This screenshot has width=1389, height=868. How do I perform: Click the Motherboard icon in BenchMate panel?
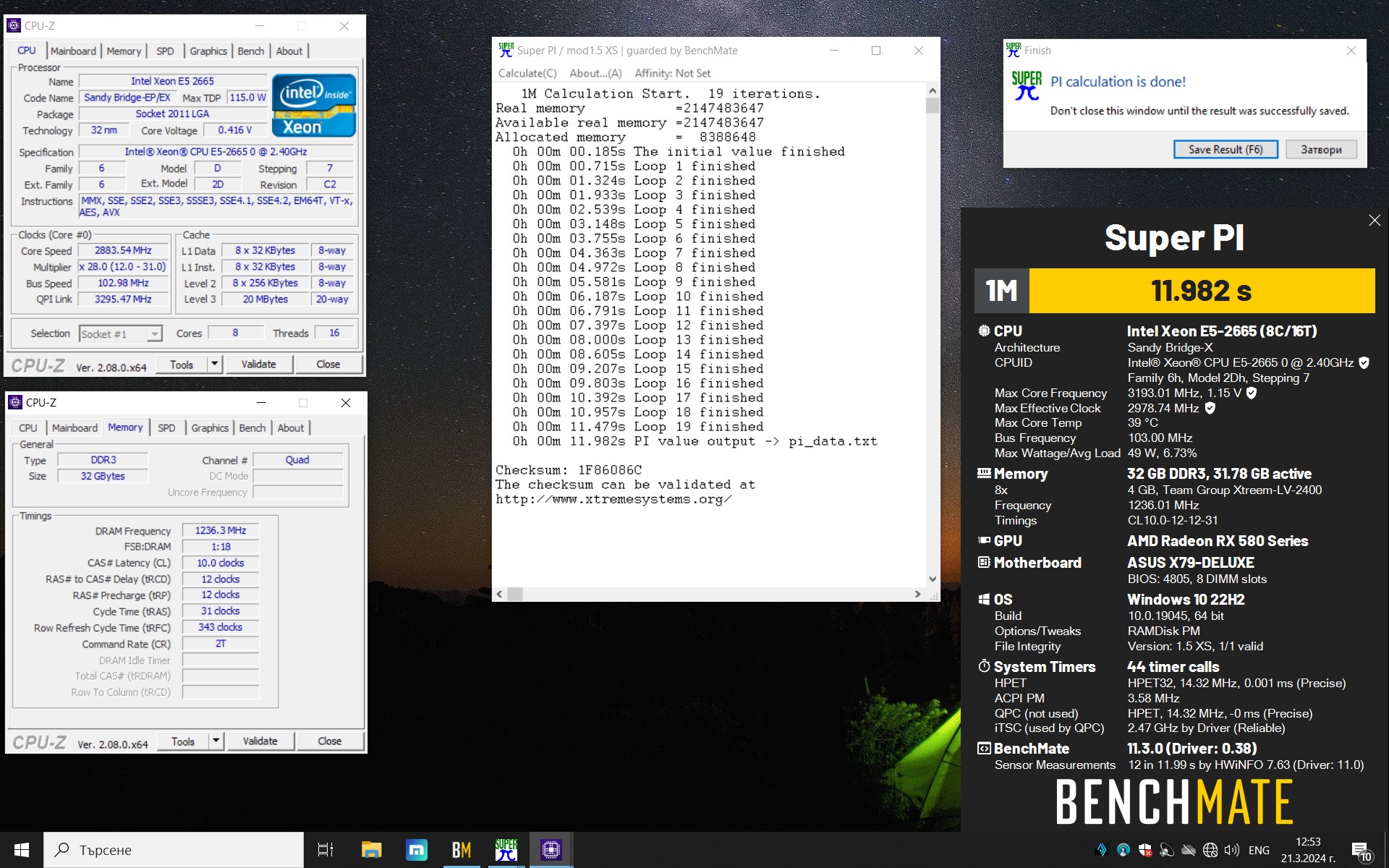point(984,563)
